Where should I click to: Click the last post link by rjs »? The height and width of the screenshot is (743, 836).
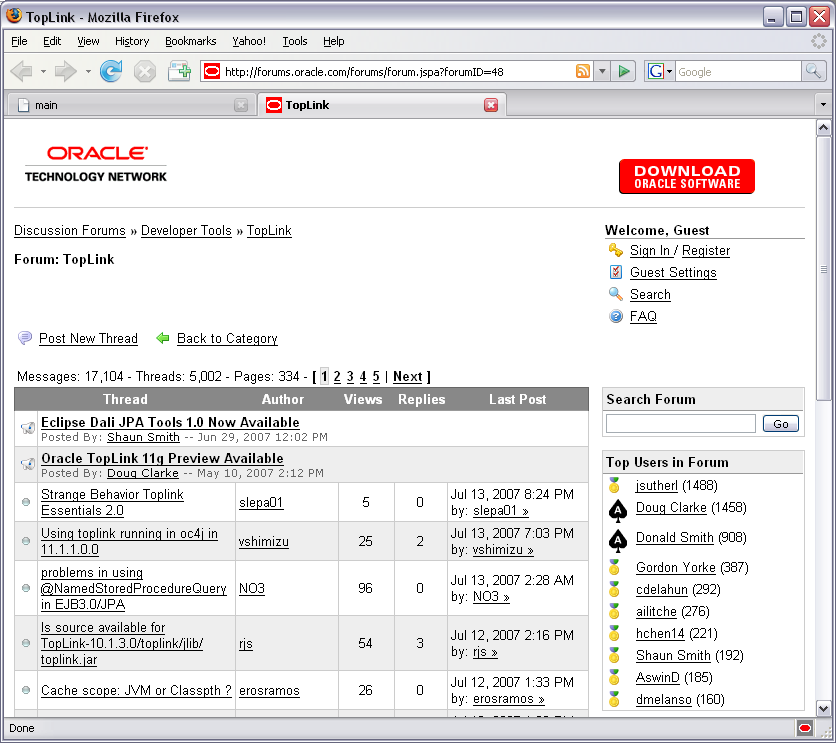pyautogui.click(x=485, y=651)
